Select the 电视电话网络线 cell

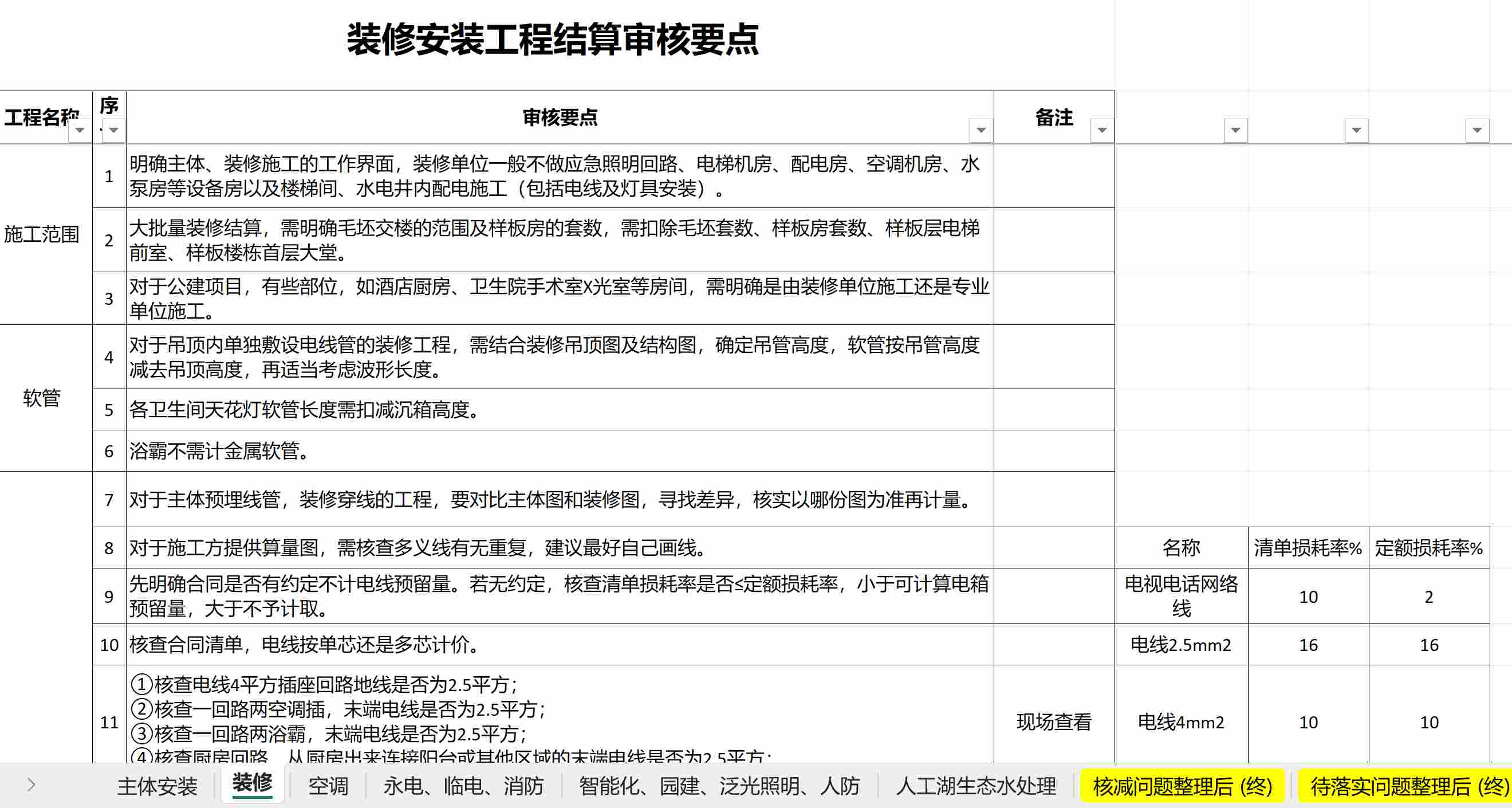(x=1181, y=596)
